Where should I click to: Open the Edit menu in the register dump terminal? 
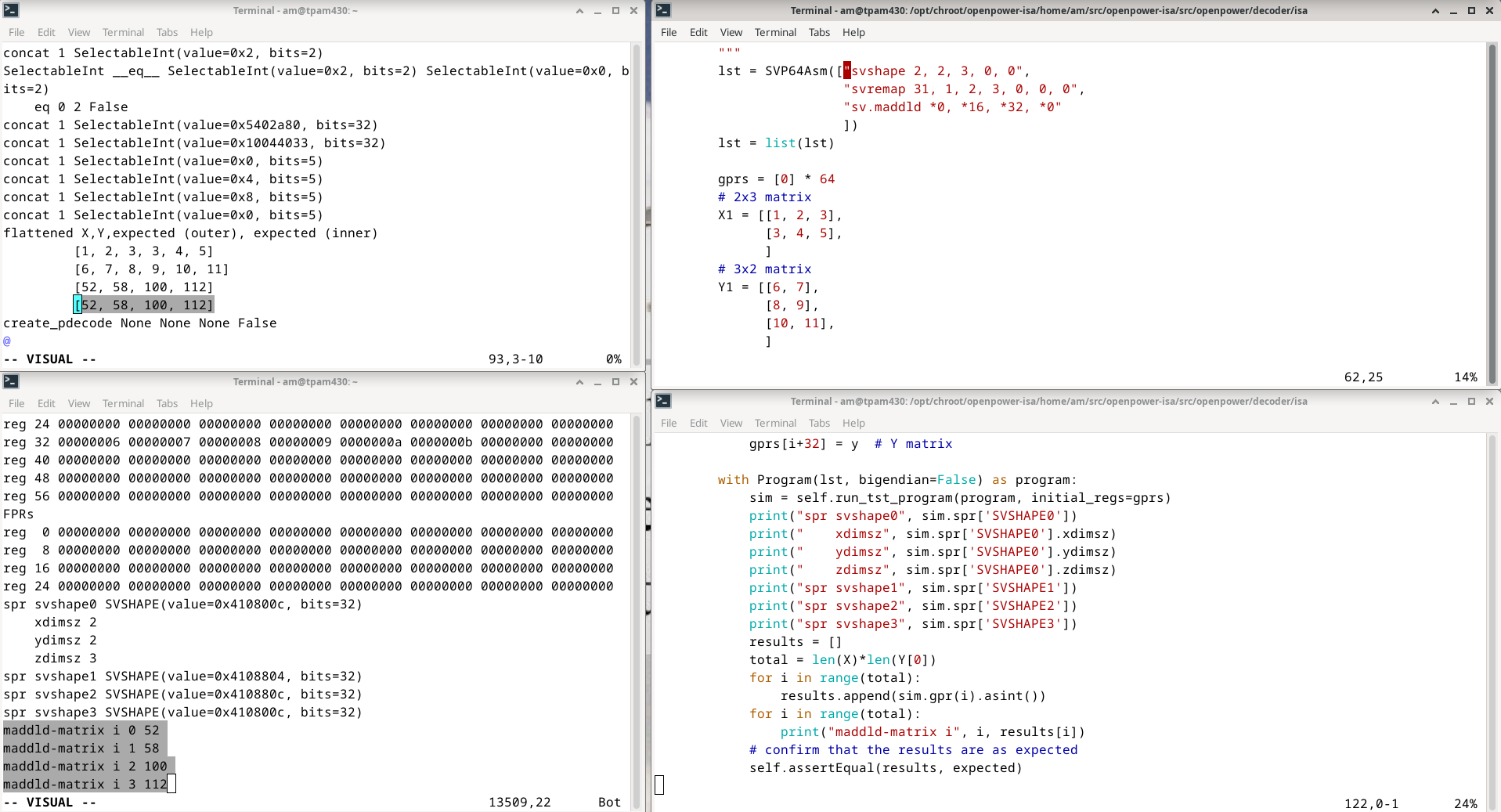(46, 403)
